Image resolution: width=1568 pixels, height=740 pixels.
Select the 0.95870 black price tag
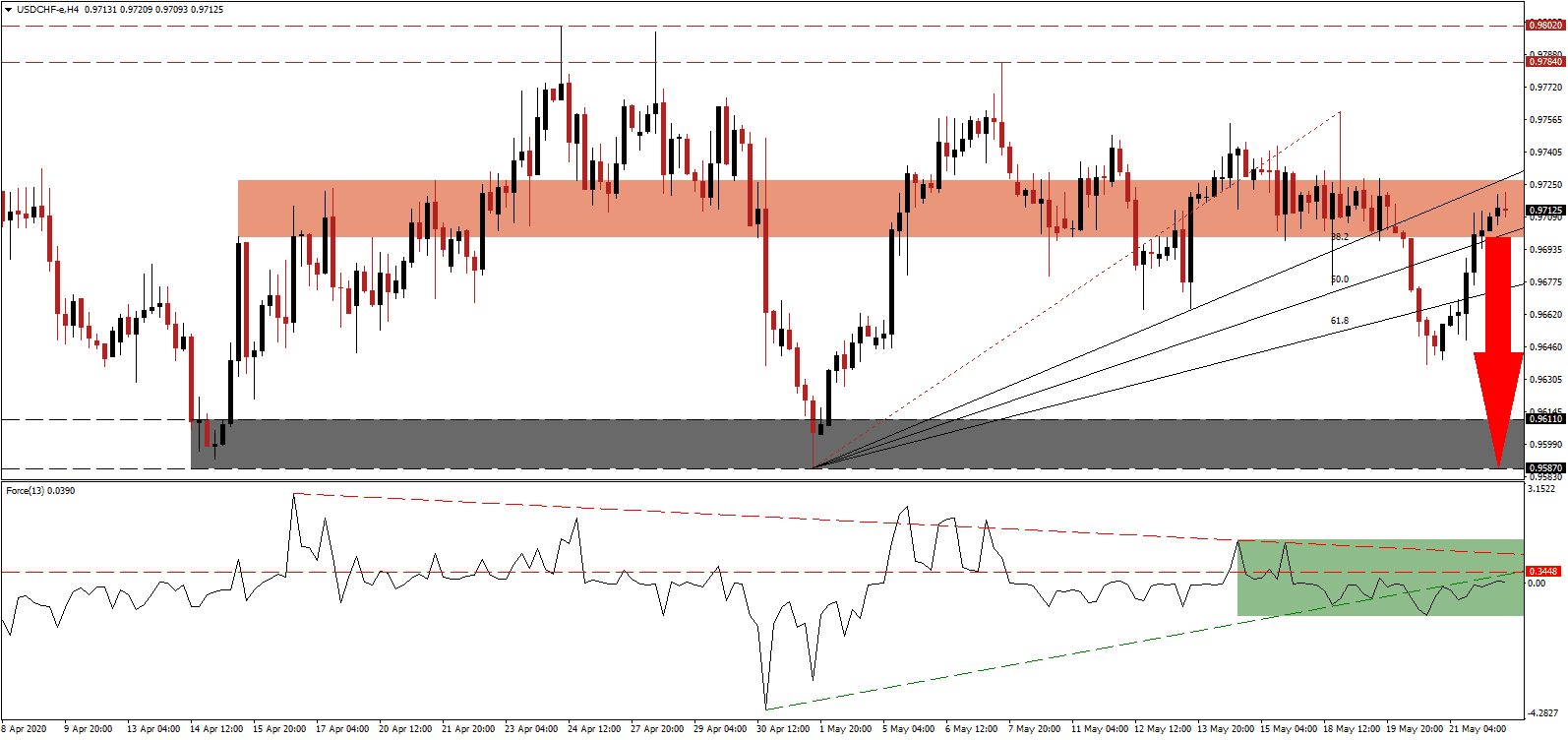(1544, 468)
